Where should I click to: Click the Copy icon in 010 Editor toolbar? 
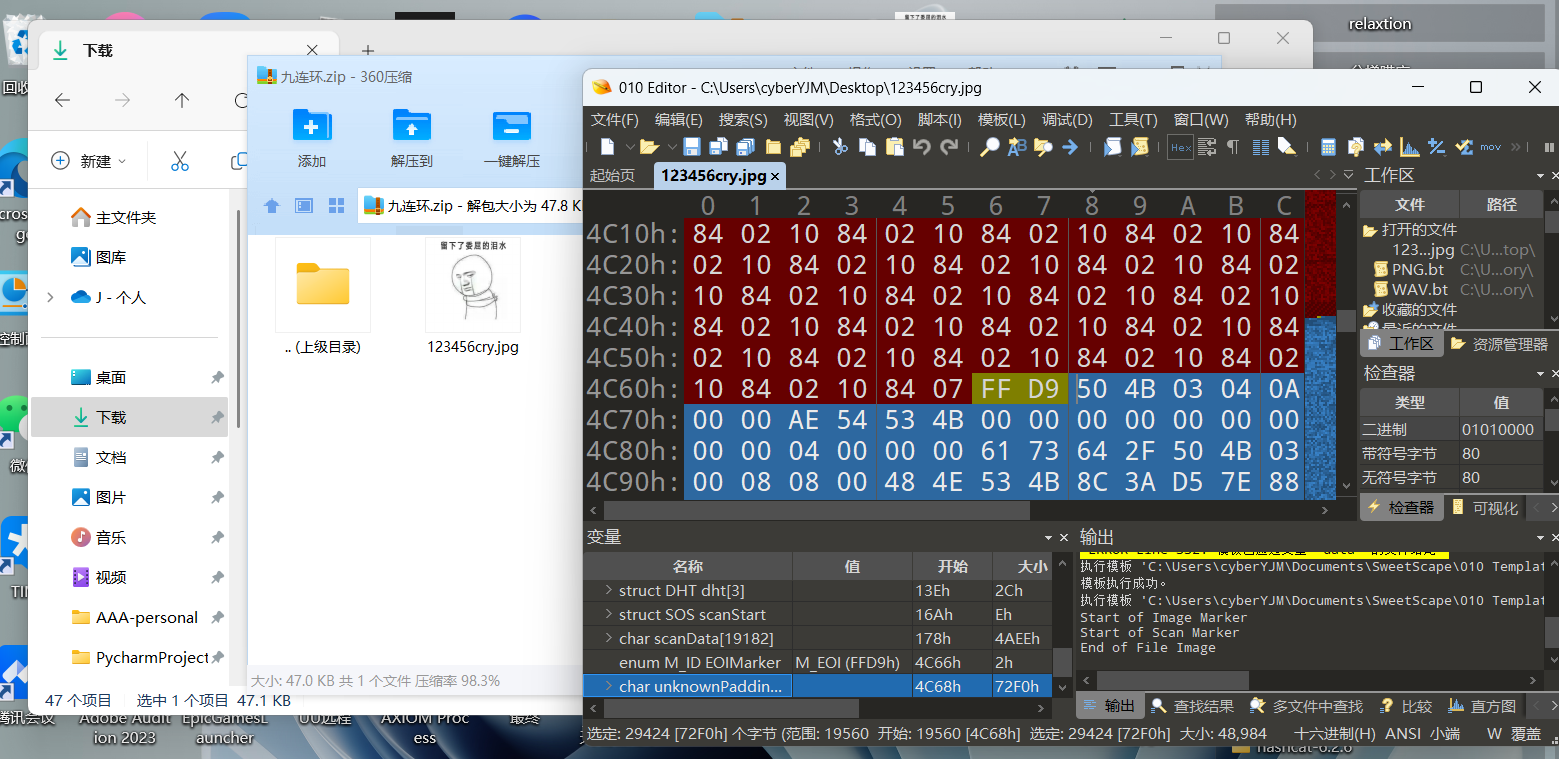(x=867, y=147)
